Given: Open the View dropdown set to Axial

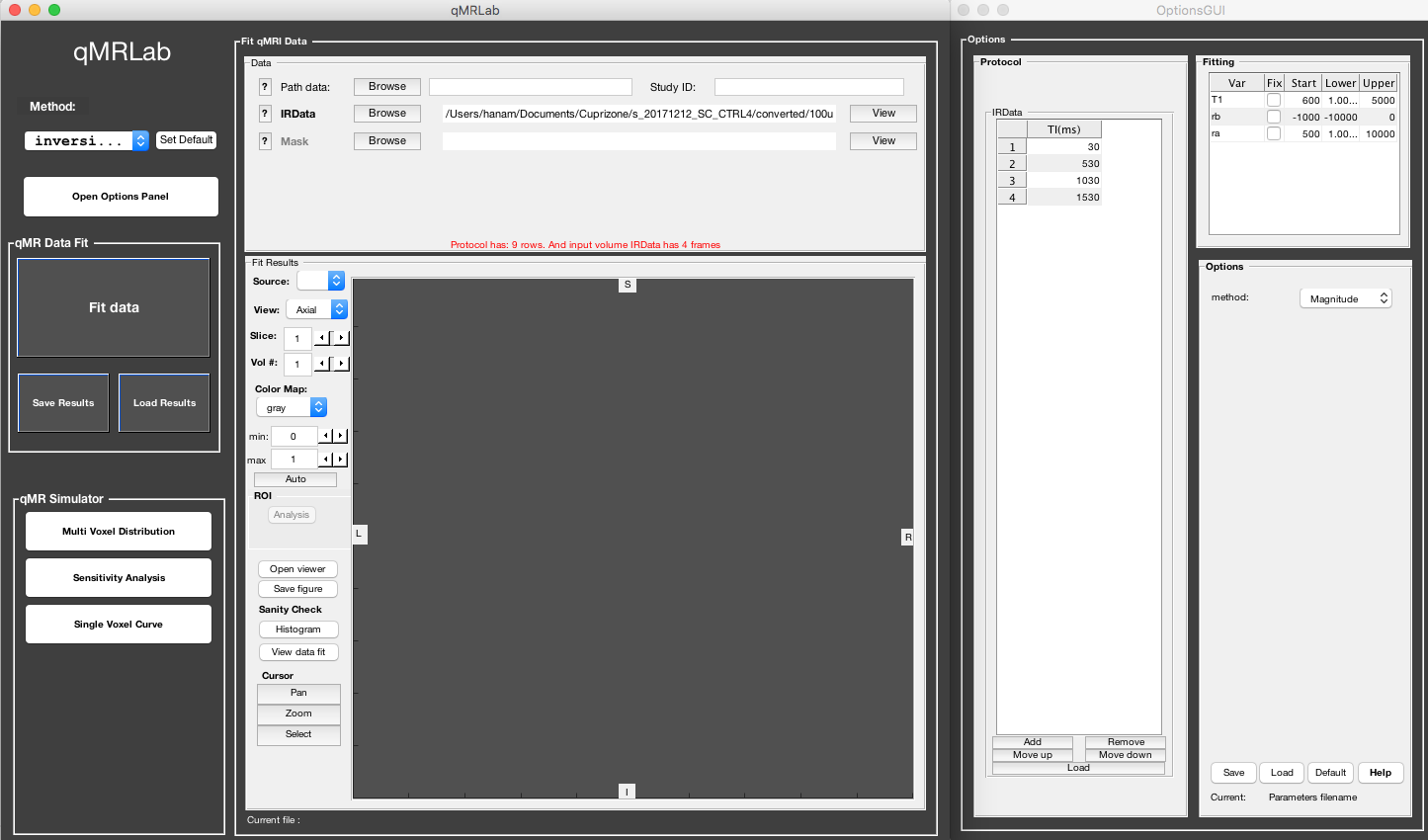Looking at the screenshot, I should (317, 309).
